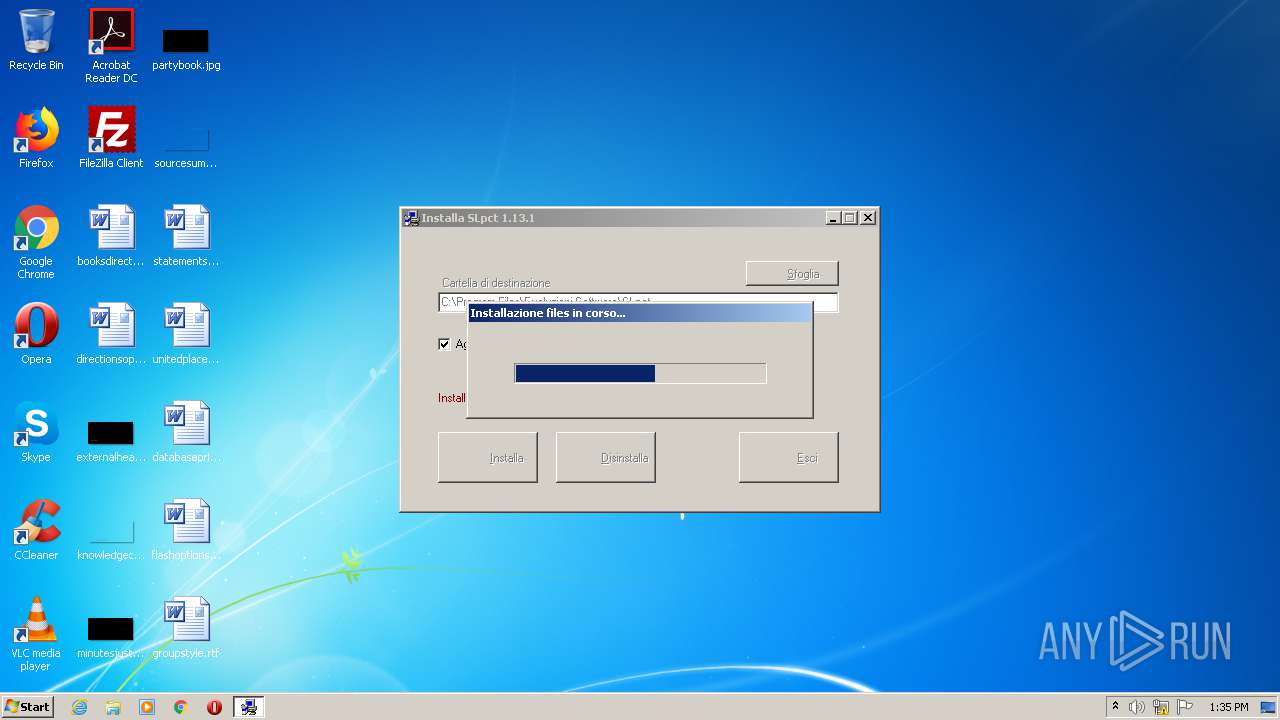
Task: Minimize the Installa SLpct window
Action: (833, 218)
